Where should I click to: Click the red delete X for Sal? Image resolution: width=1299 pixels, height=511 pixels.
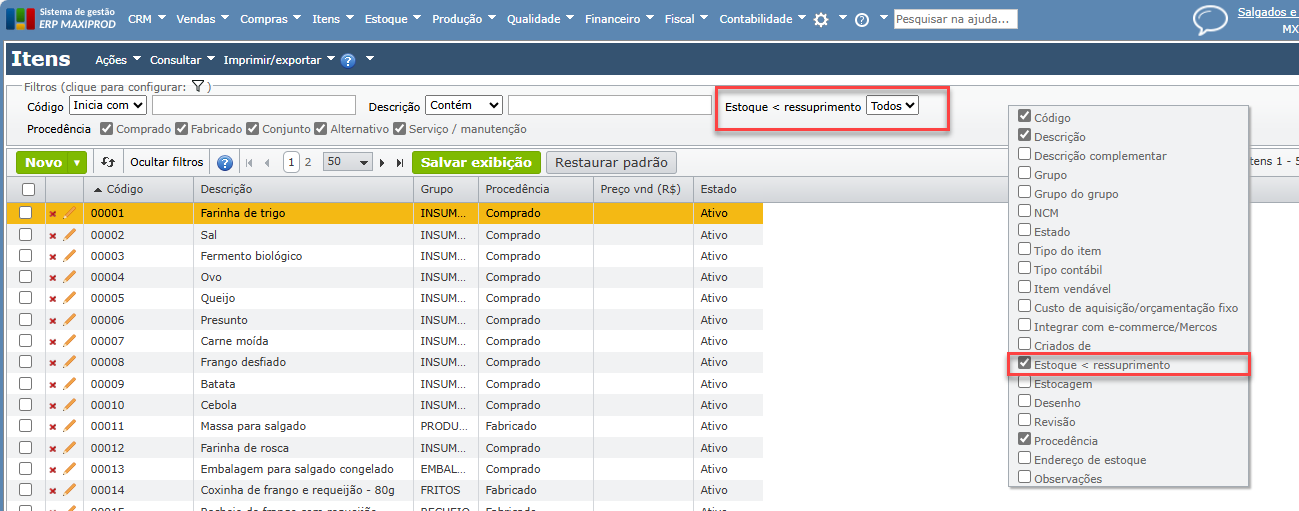pyautogui.click(x=53, y=235)
